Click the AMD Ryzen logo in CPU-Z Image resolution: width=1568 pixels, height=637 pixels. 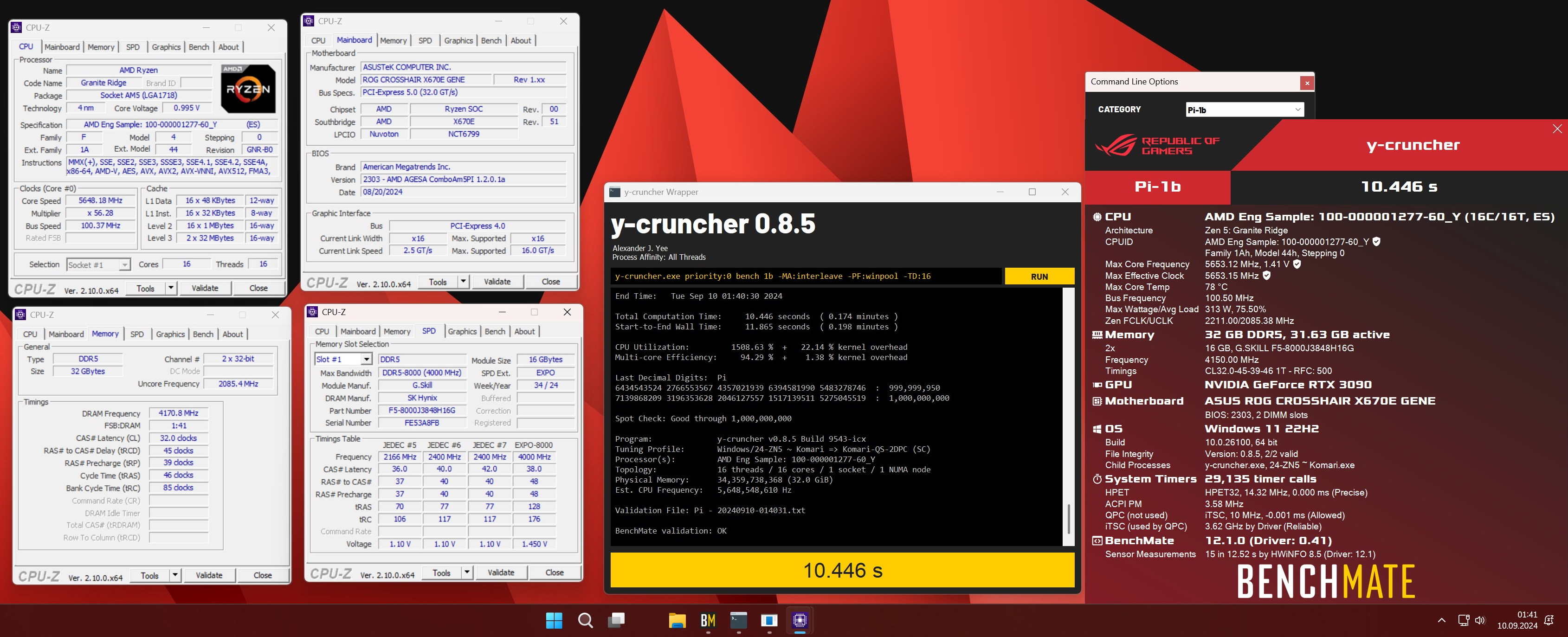[248, 89]
